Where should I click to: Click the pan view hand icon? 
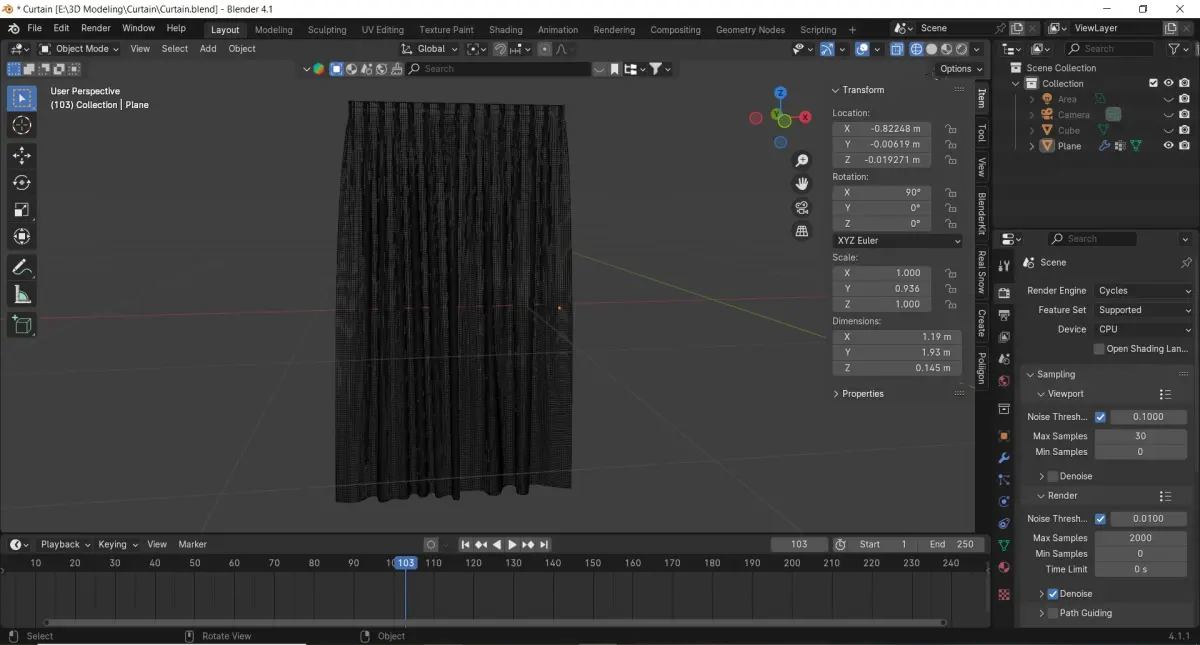pos(802,184)
